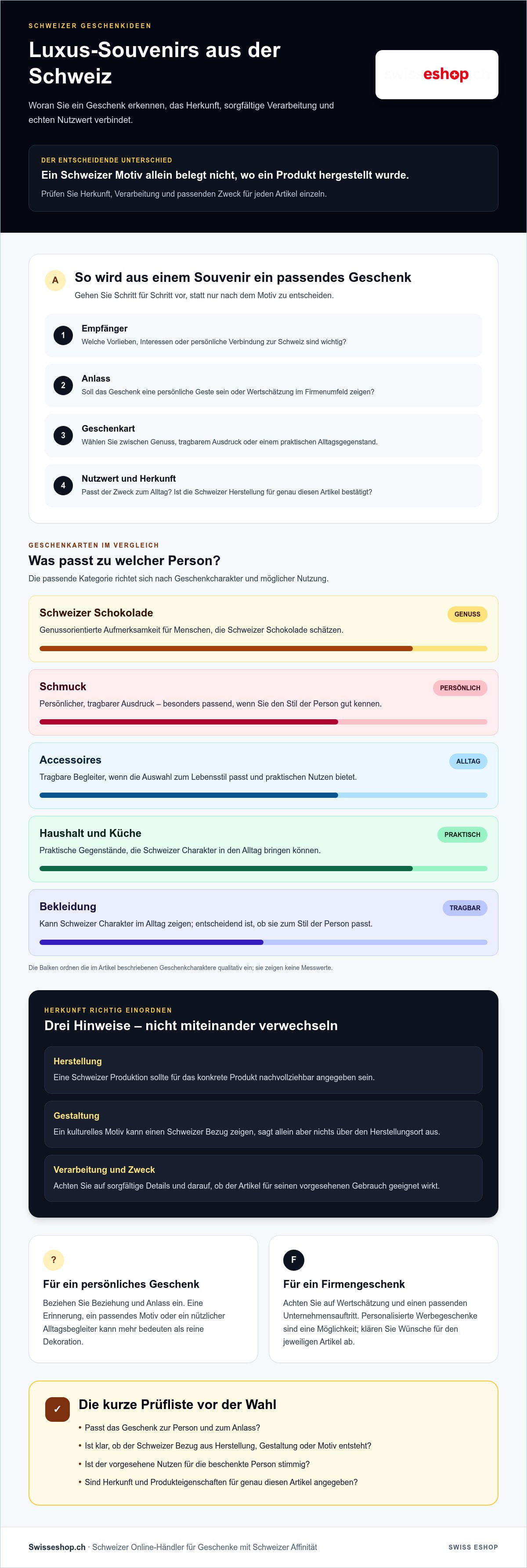Click the dark F badge icon

[293, 1260]
